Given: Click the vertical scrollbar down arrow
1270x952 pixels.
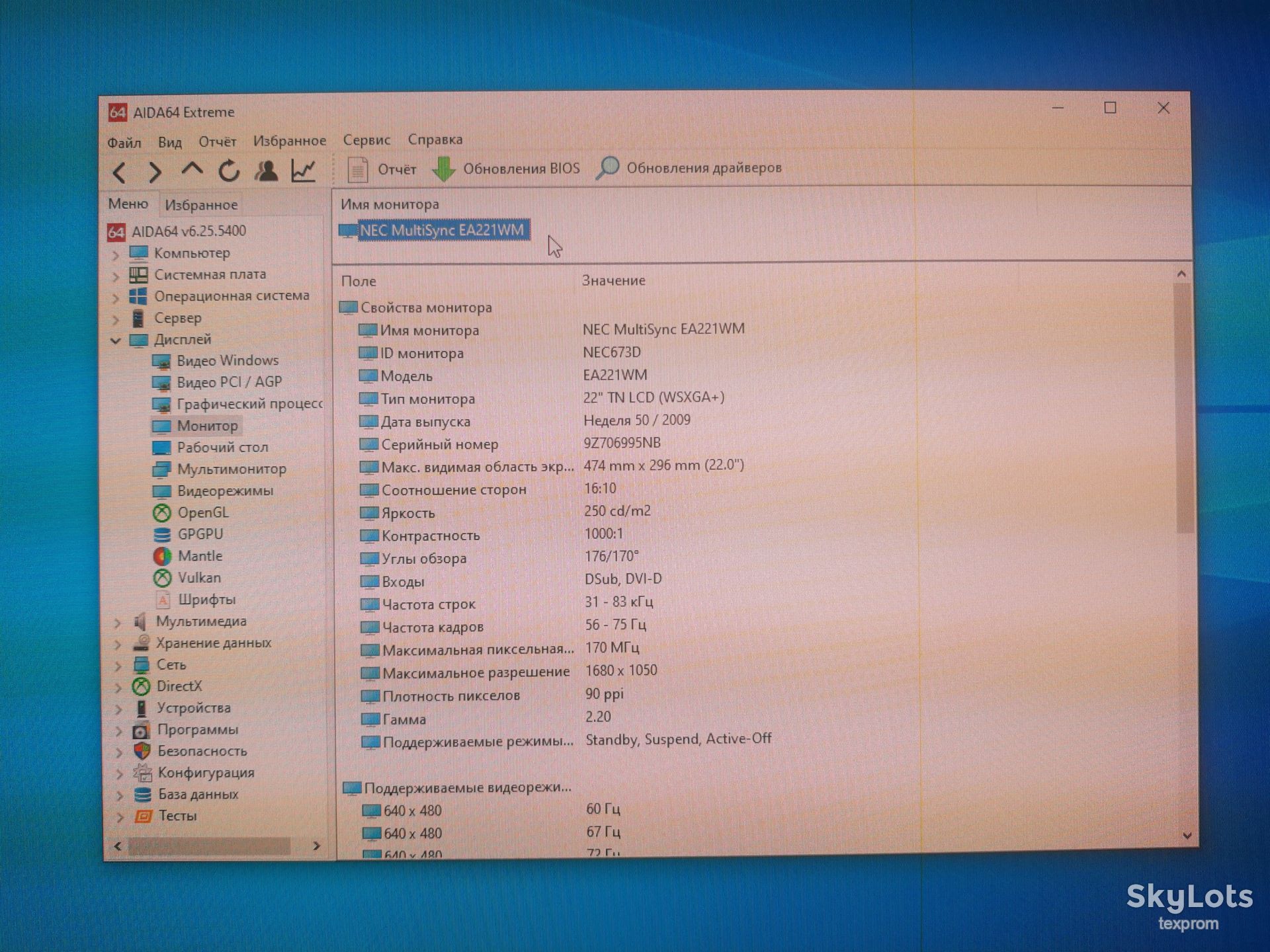Looking at the screenshot, I should click(x=1187, y=836).
